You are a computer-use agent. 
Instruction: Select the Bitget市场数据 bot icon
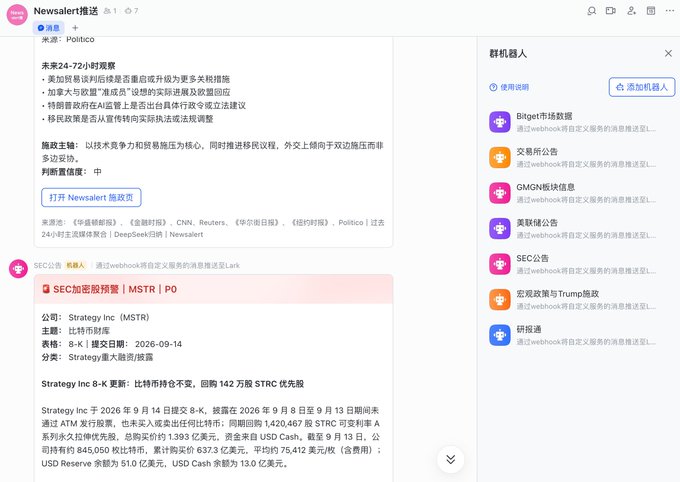pos(500,122)
